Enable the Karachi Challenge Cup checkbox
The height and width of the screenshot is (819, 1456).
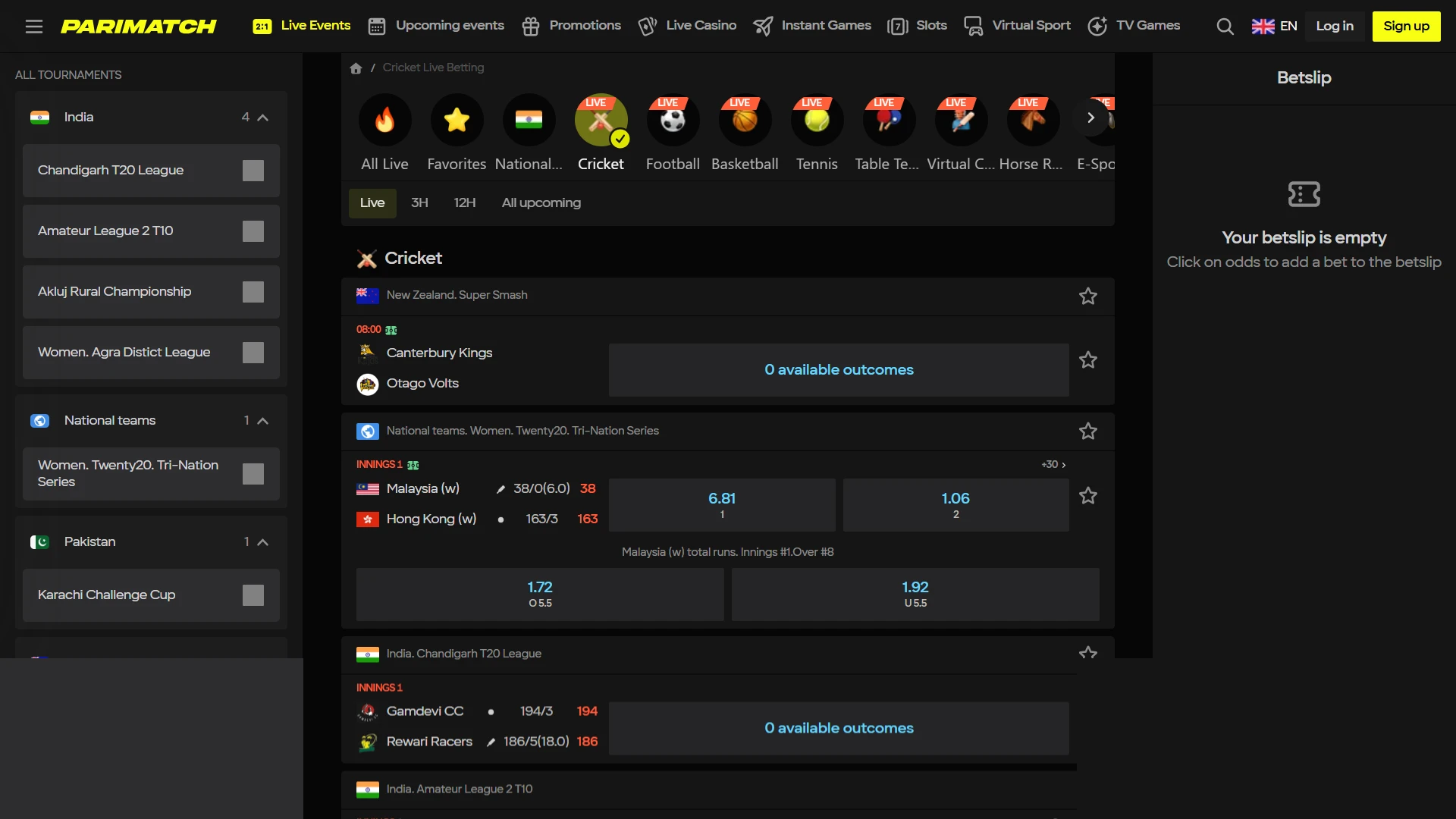point(253,595)
